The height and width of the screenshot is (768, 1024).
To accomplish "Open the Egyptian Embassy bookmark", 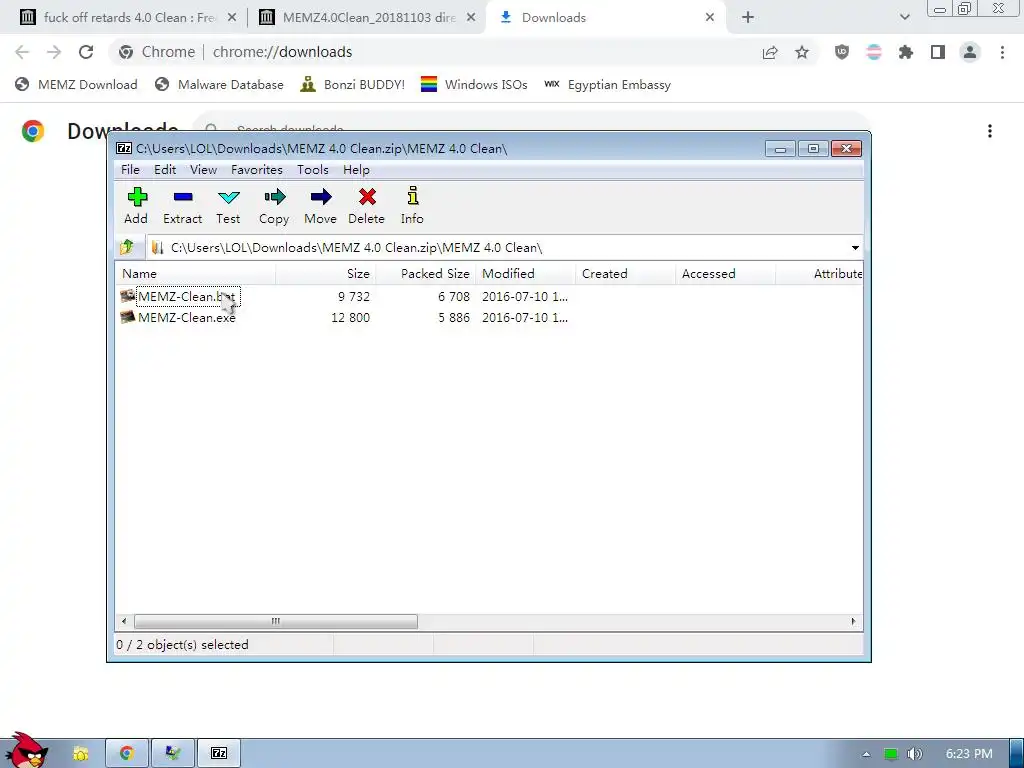I will [607, 85].
